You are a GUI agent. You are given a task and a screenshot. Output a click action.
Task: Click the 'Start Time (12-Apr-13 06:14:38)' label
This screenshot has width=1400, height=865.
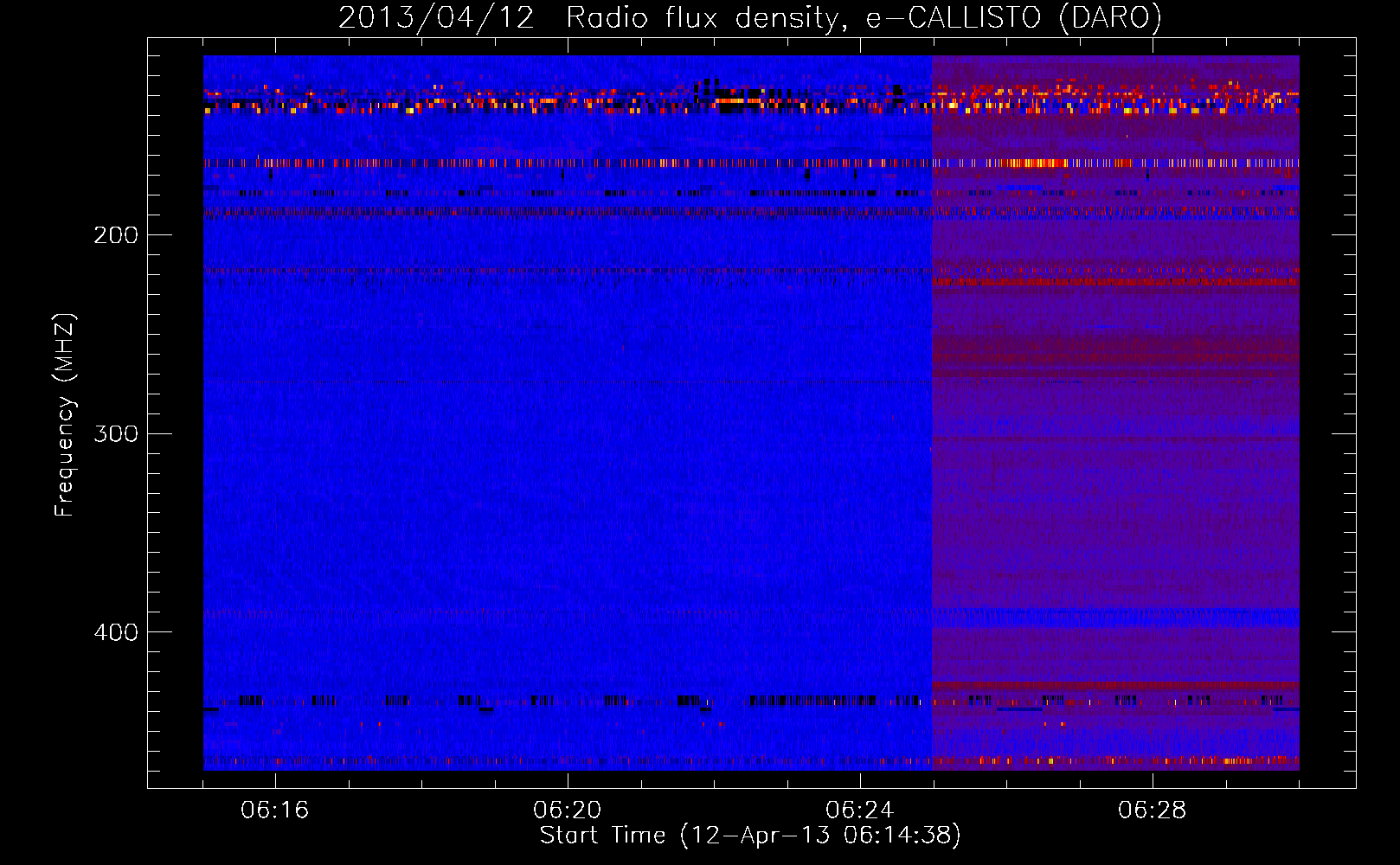click(x=750, y=836)
